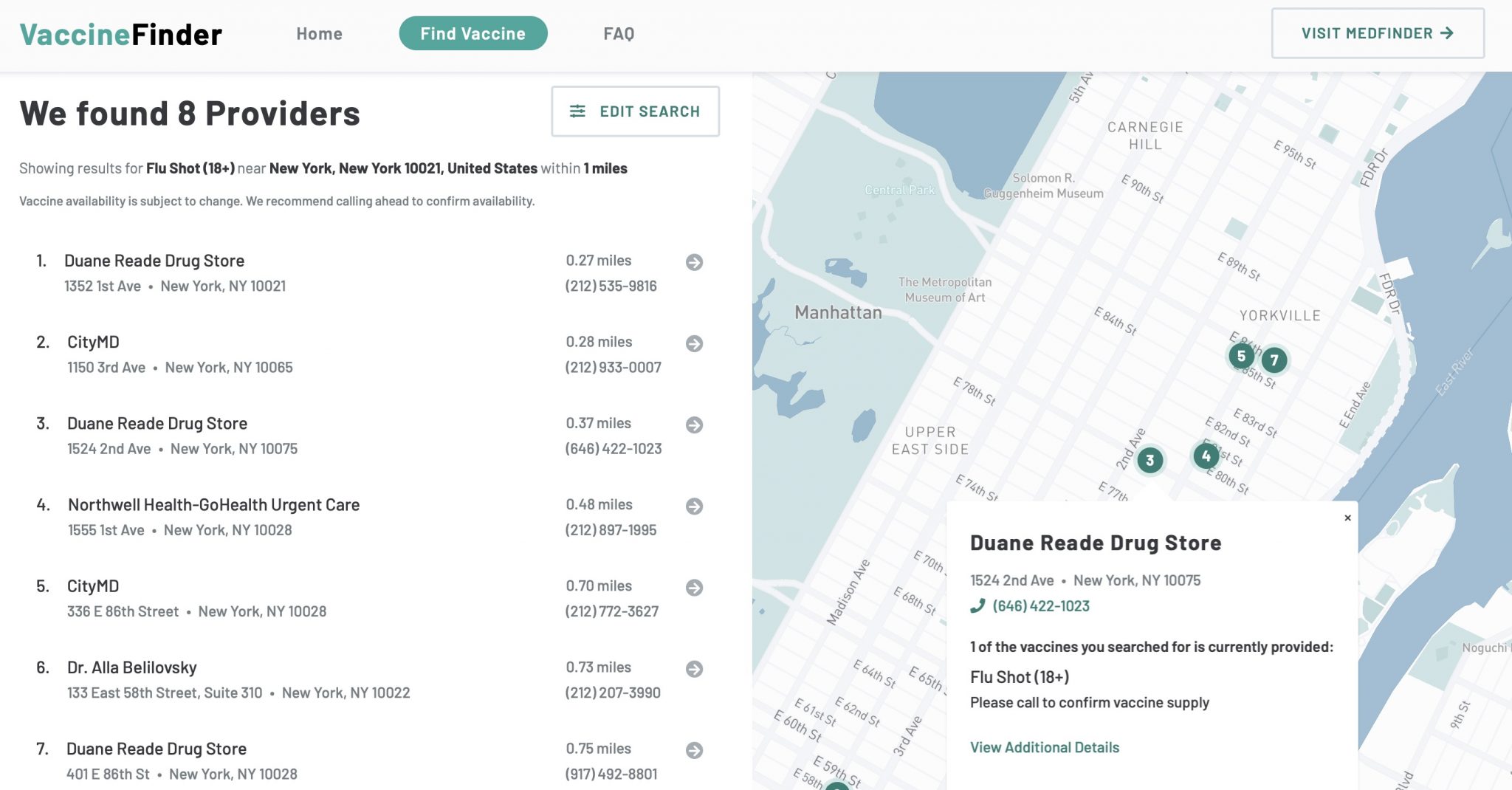Select the Find Vaccine tab
Screen dimensions: 1512x790
(x=472, y=34)
